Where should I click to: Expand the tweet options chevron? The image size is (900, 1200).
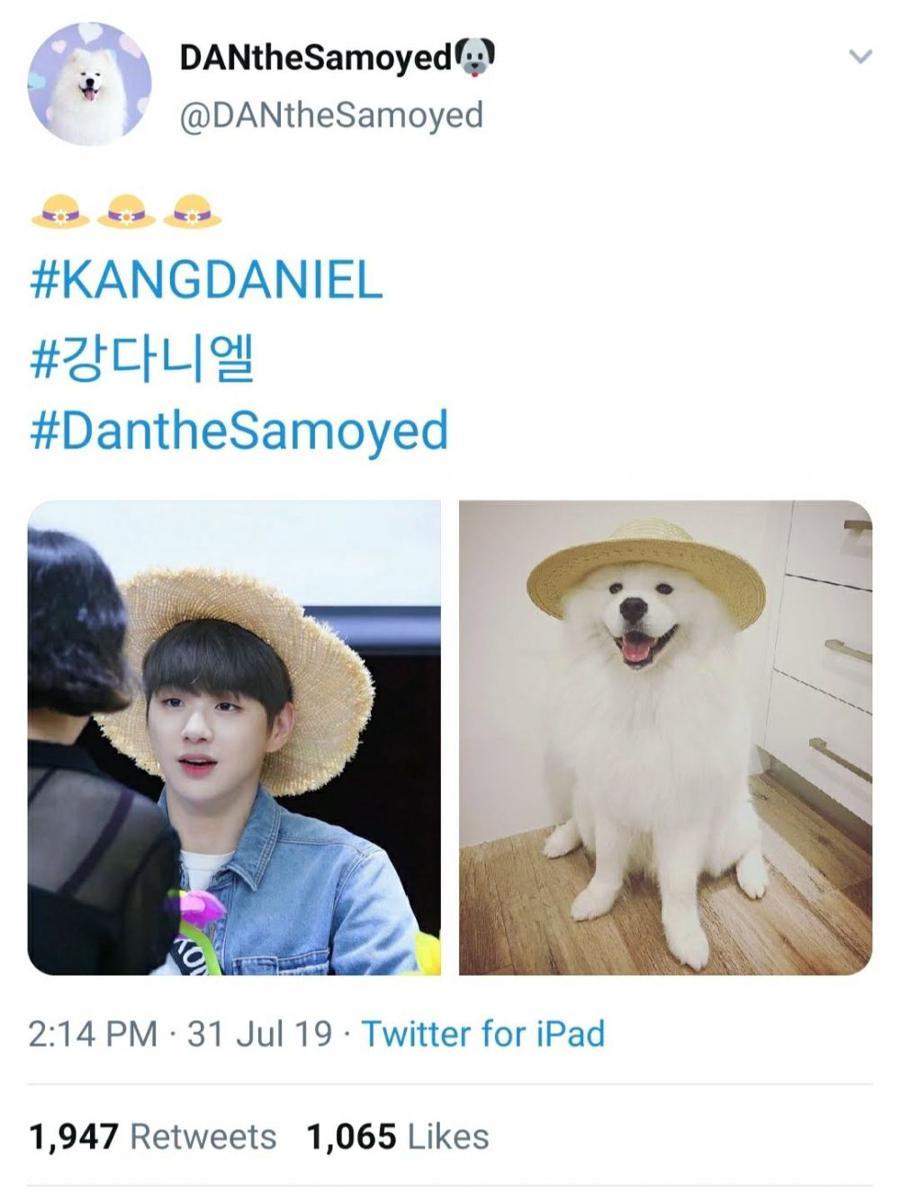(x=860, y=57)
